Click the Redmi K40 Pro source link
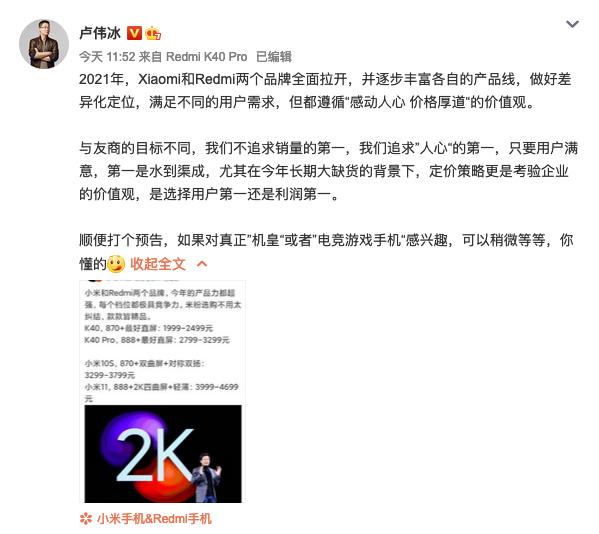The height and width of the screenshot is (534, 599). click(206, 57)
